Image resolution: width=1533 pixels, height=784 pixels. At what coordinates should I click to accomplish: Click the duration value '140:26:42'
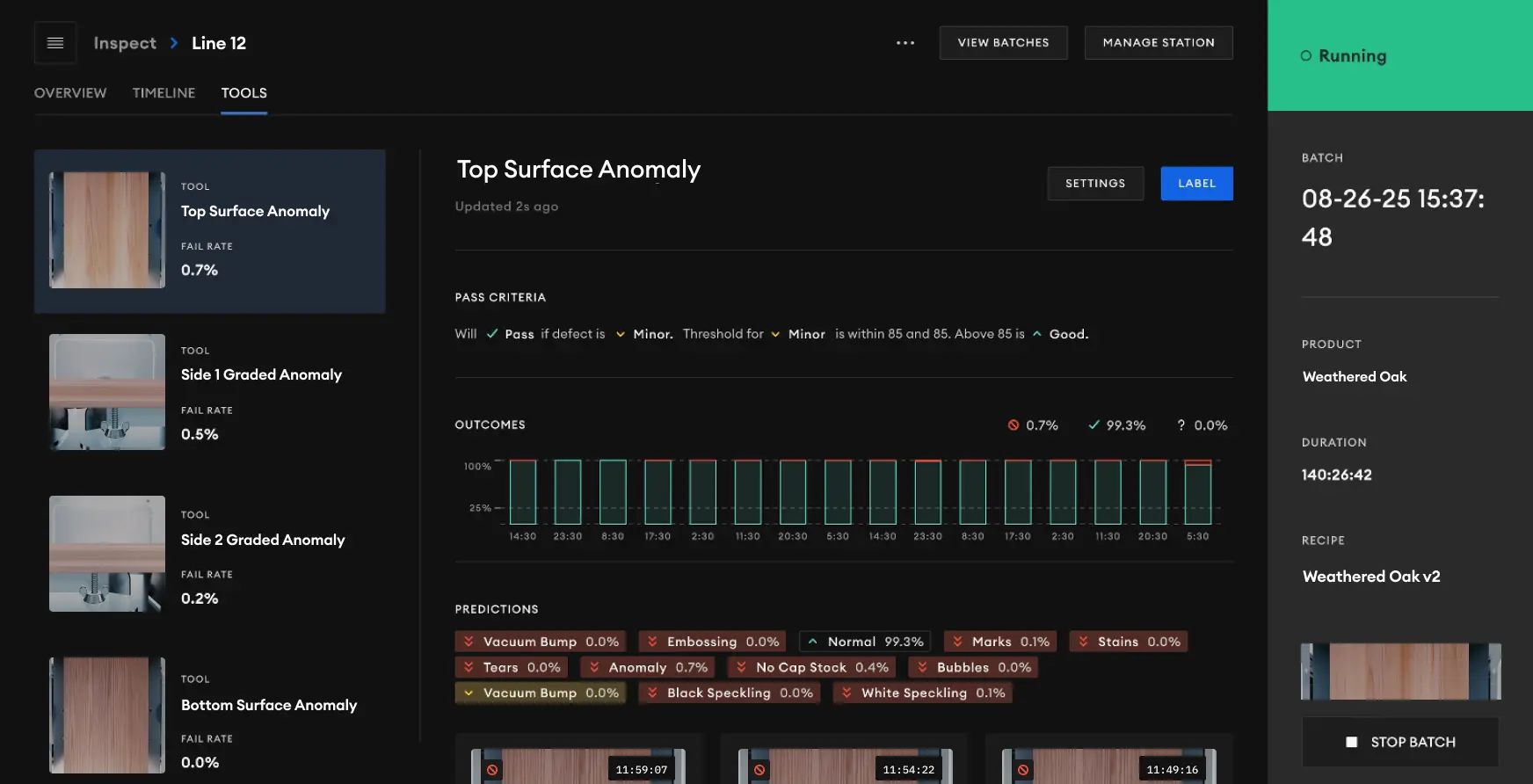pyautogui.click(x=1337, y=475)
